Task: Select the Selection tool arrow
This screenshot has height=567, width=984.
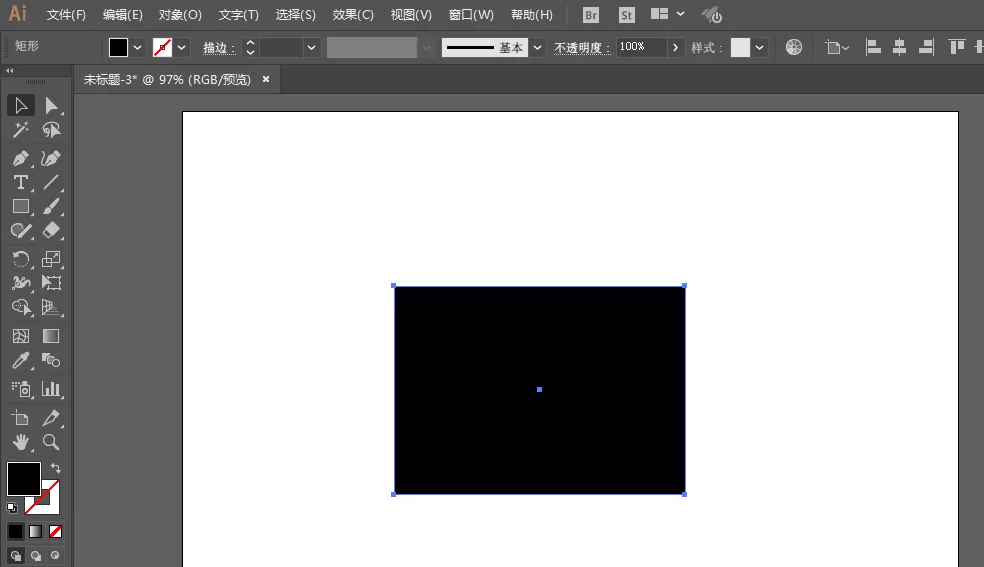Action: pyautogui.click(x=21, y=105)
